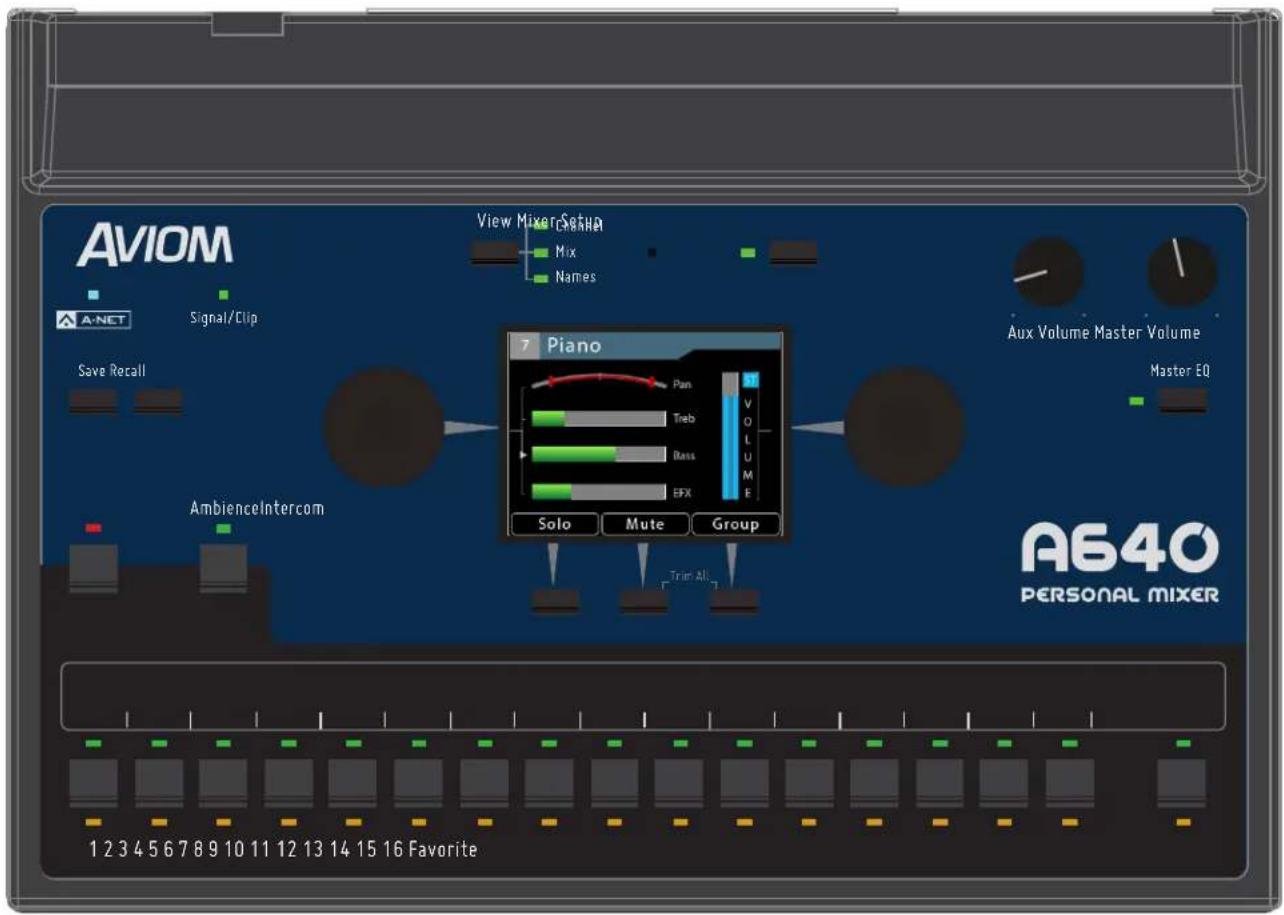1284x915 pixels.
Task: Push the Recall button beside Save
Action: (x=158, y=400)
